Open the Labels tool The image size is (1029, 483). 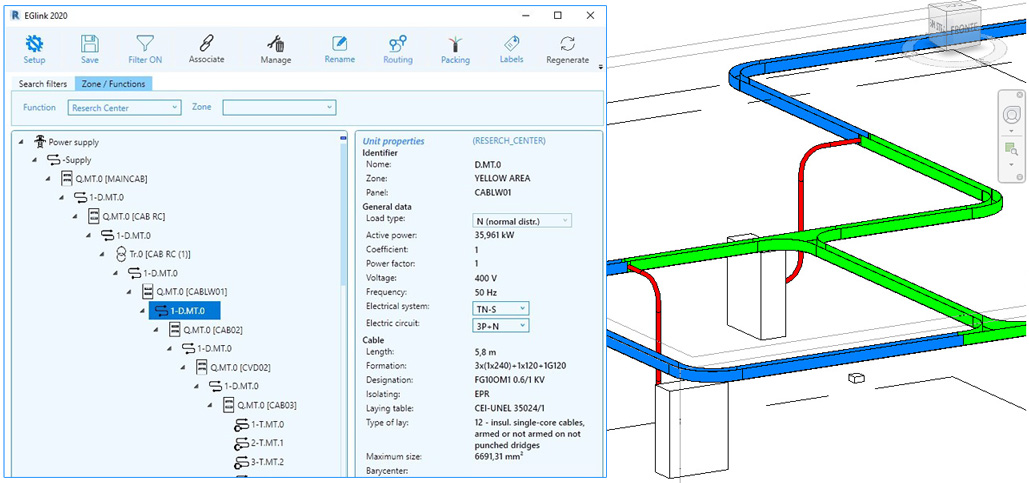coord(511,44)
